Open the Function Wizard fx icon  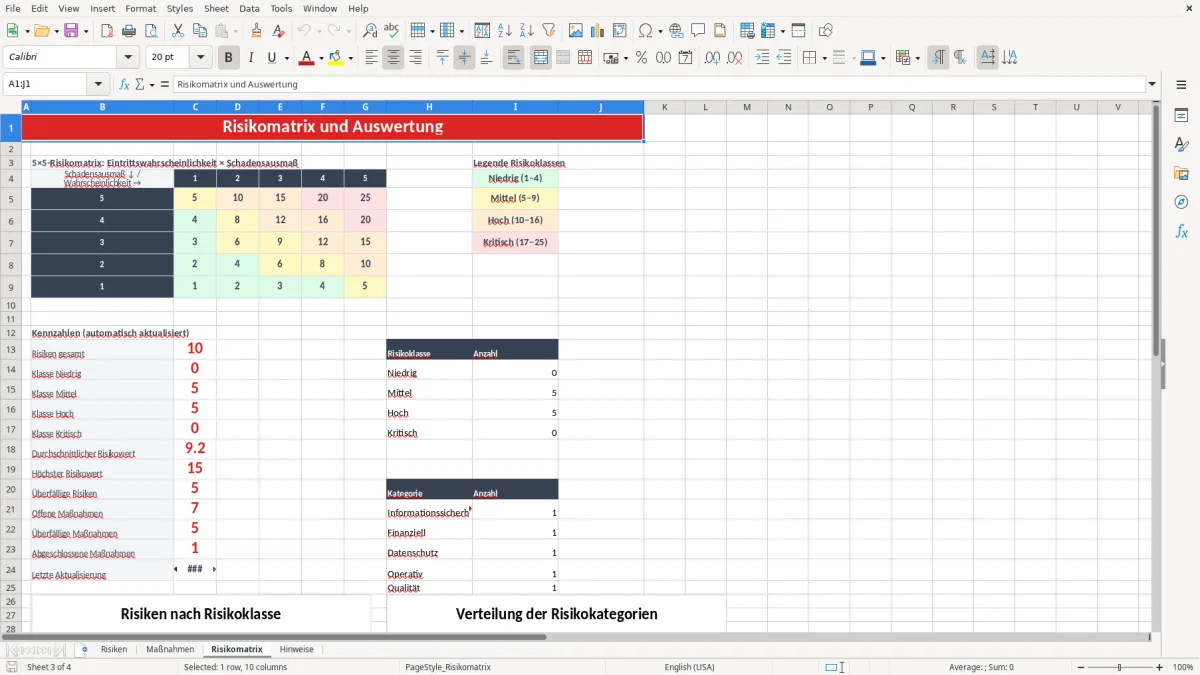[x=124, y=84]
